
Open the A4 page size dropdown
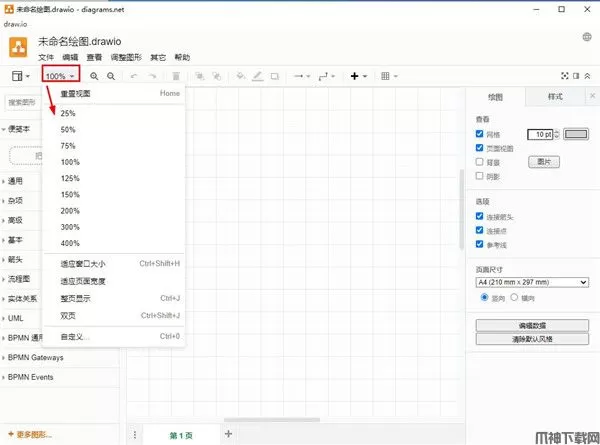tap(531, 282)
